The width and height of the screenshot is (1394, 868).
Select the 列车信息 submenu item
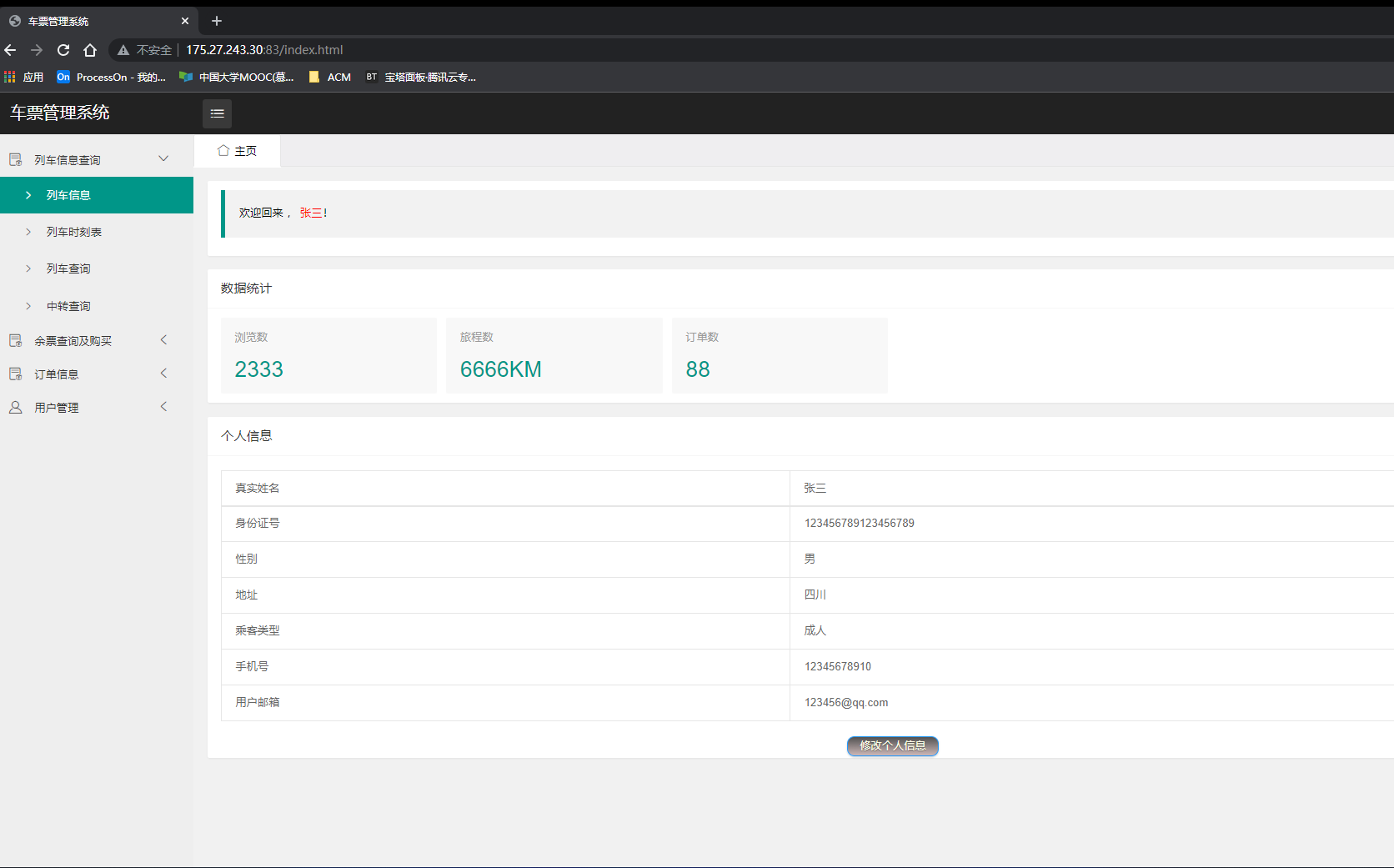[x=97, y=195]
